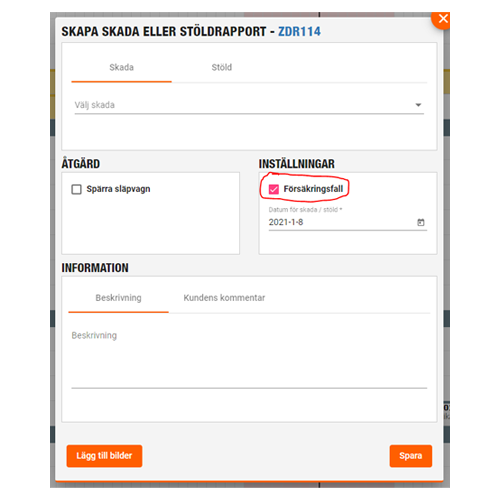500x500 pixels.
Task: Uncheck the Försäkringsfall checkbox
Action: pyautogui.click(x=274, y=189)
